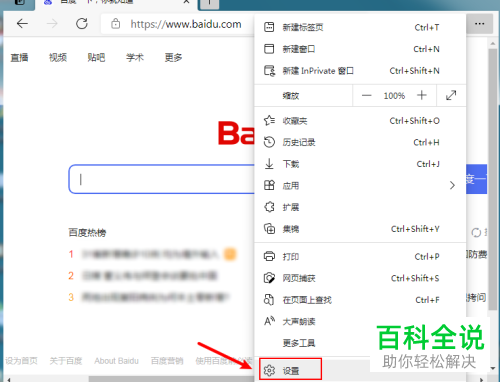
Task: Select 新建窗口 menu entry
Action: [360, 49]
